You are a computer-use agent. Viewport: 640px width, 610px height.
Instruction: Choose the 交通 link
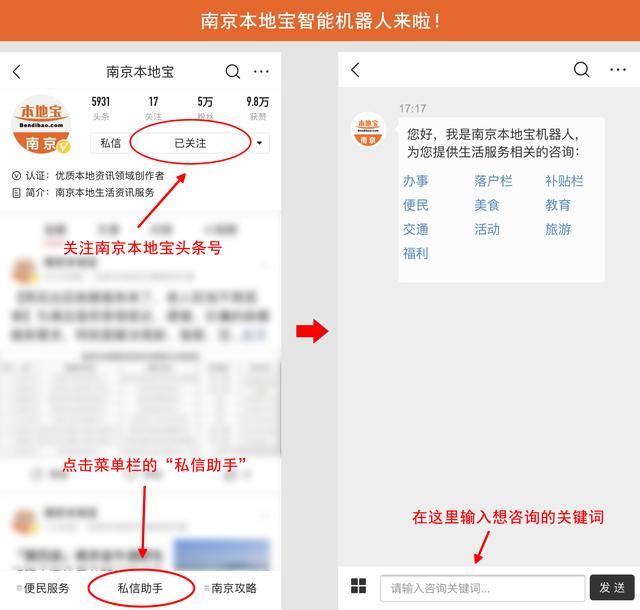click(x=416, y=229)
